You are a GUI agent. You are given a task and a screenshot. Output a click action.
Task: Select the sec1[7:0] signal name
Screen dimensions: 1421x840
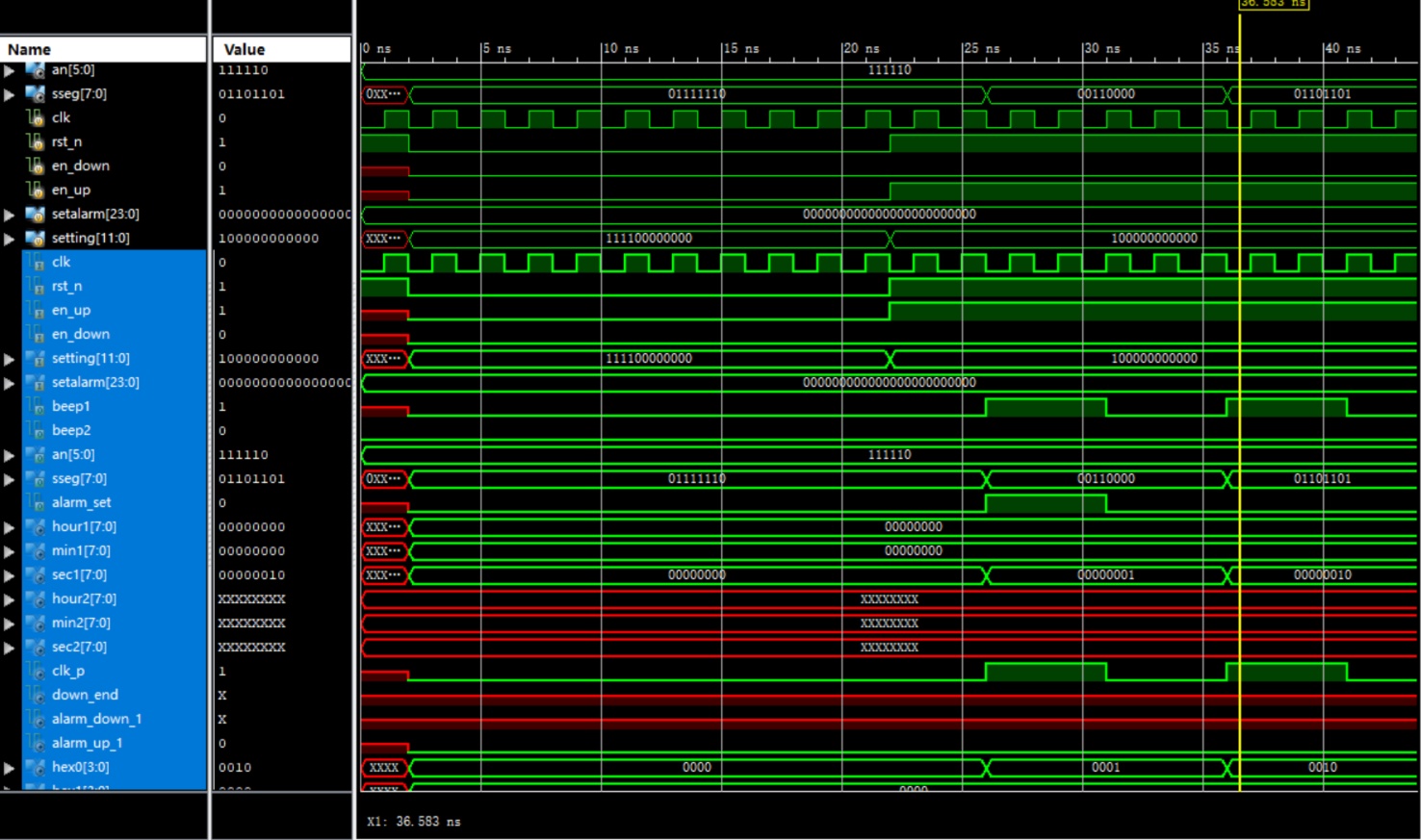79,574
